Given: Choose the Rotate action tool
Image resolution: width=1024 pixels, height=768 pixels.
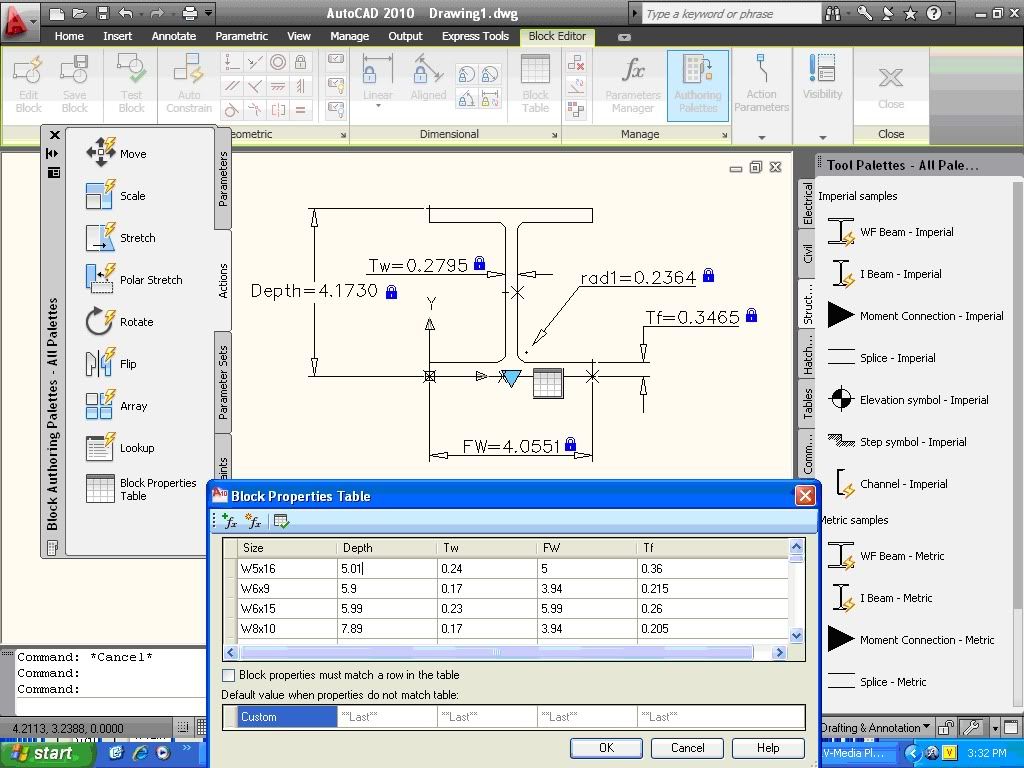Looking at the screenshot, I should 100,321.
